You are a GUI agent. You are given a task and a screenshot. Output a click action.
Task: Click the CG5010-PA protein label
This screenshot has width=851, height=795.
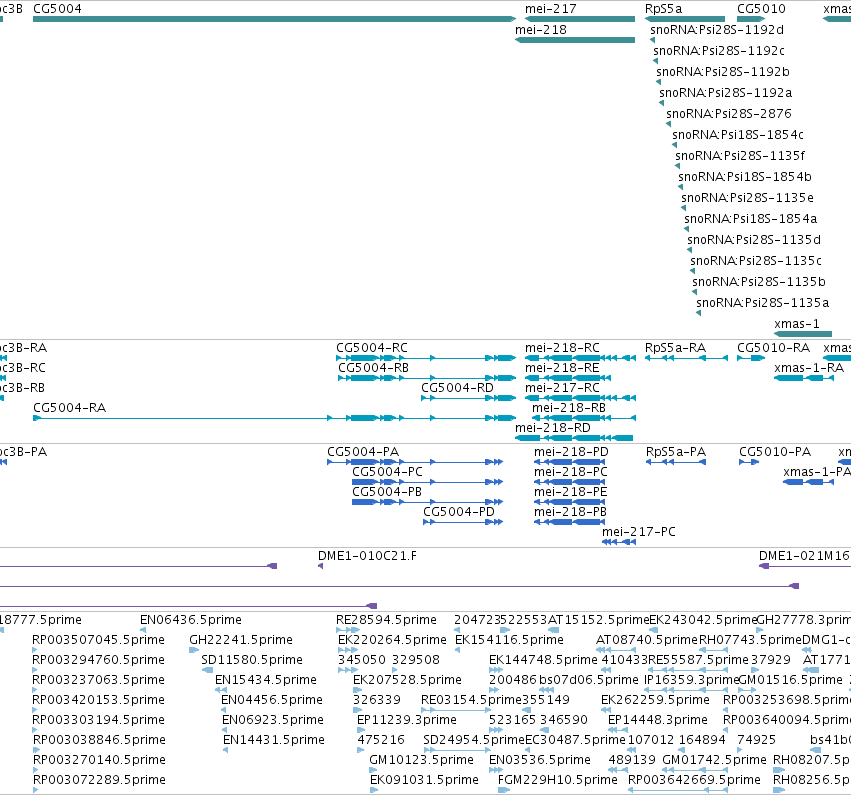coord(775,452)
